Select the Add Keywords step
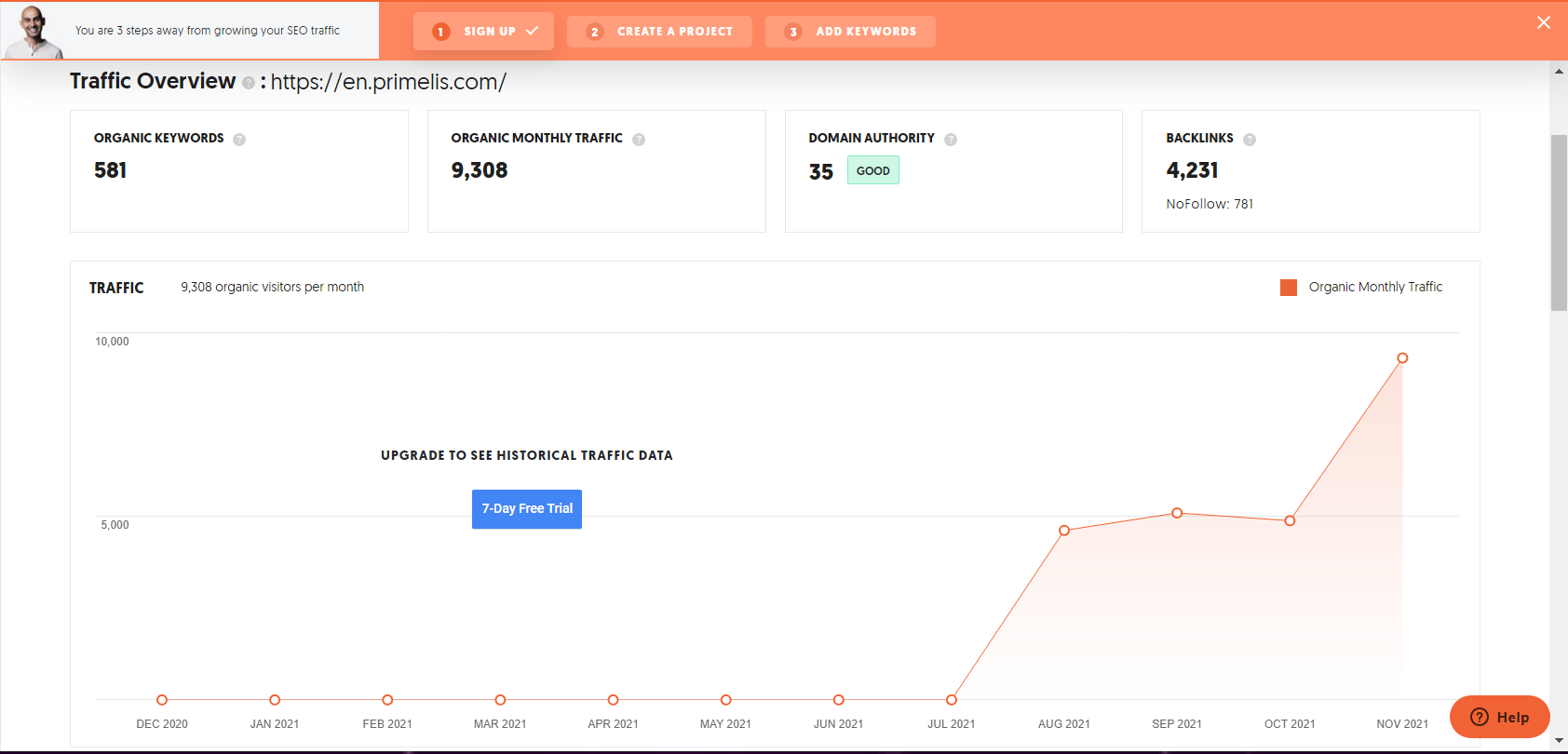1568x754 pixels. 850,31
